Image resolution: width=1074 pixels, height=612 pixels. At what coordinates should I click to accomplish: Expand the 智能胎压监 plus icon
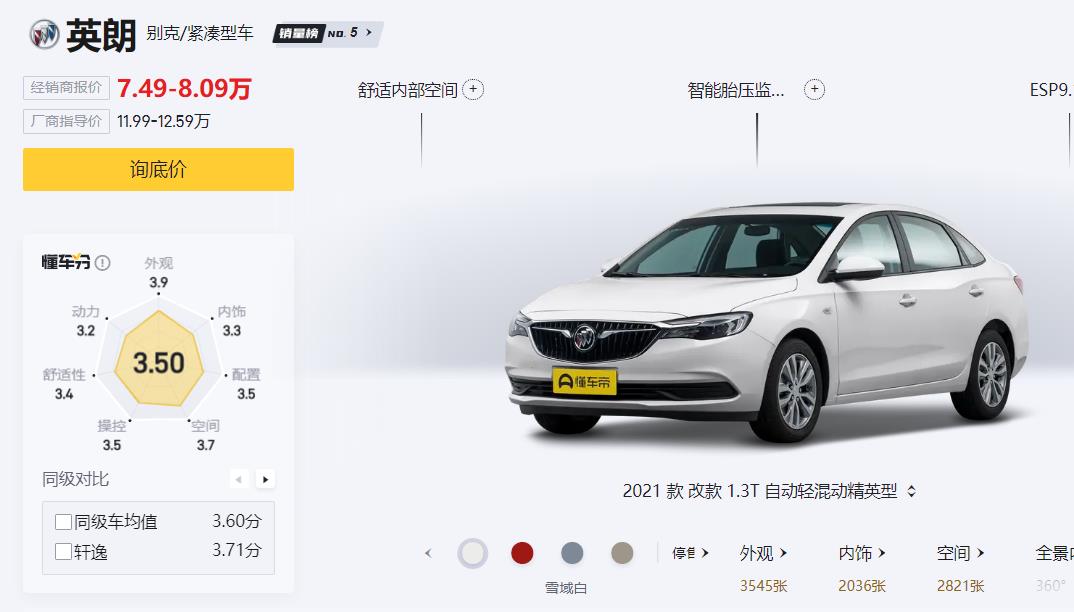pyautogui.click(x=814, y=89)
